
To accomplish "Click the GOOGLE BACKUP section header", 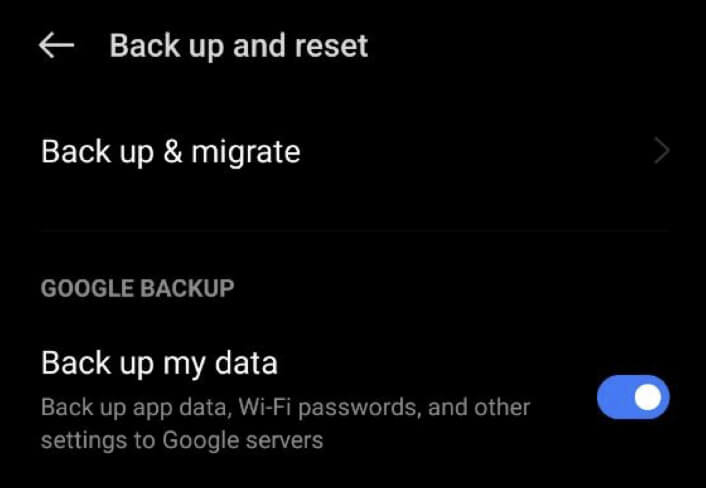I will 137,289.
